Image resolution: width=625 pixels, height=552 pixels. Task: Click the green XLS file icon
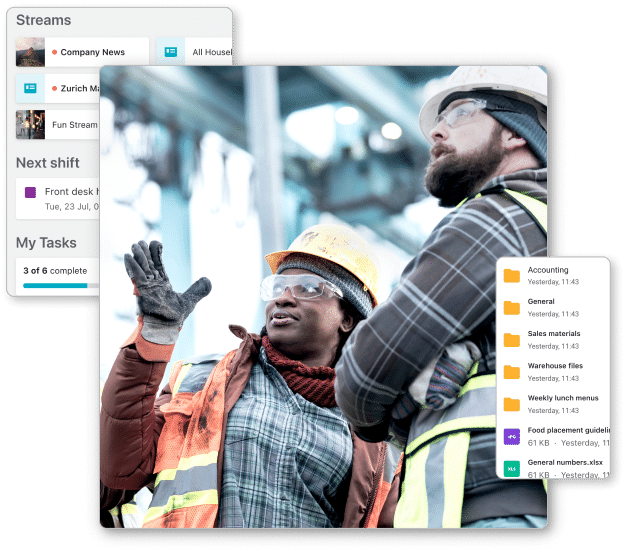point(512,468)
